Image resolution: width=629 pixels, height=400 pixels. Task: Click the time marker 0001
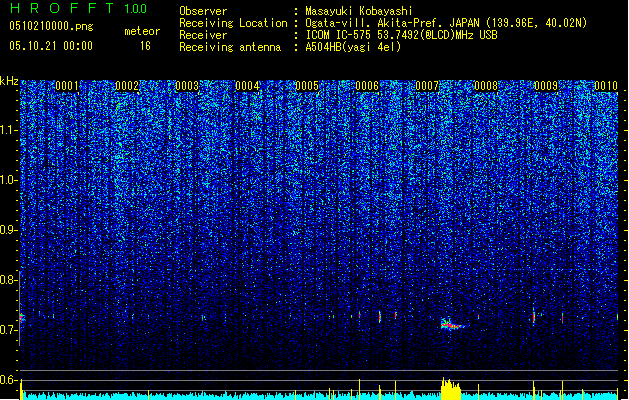pyautogui.click(x=67, y=86)
